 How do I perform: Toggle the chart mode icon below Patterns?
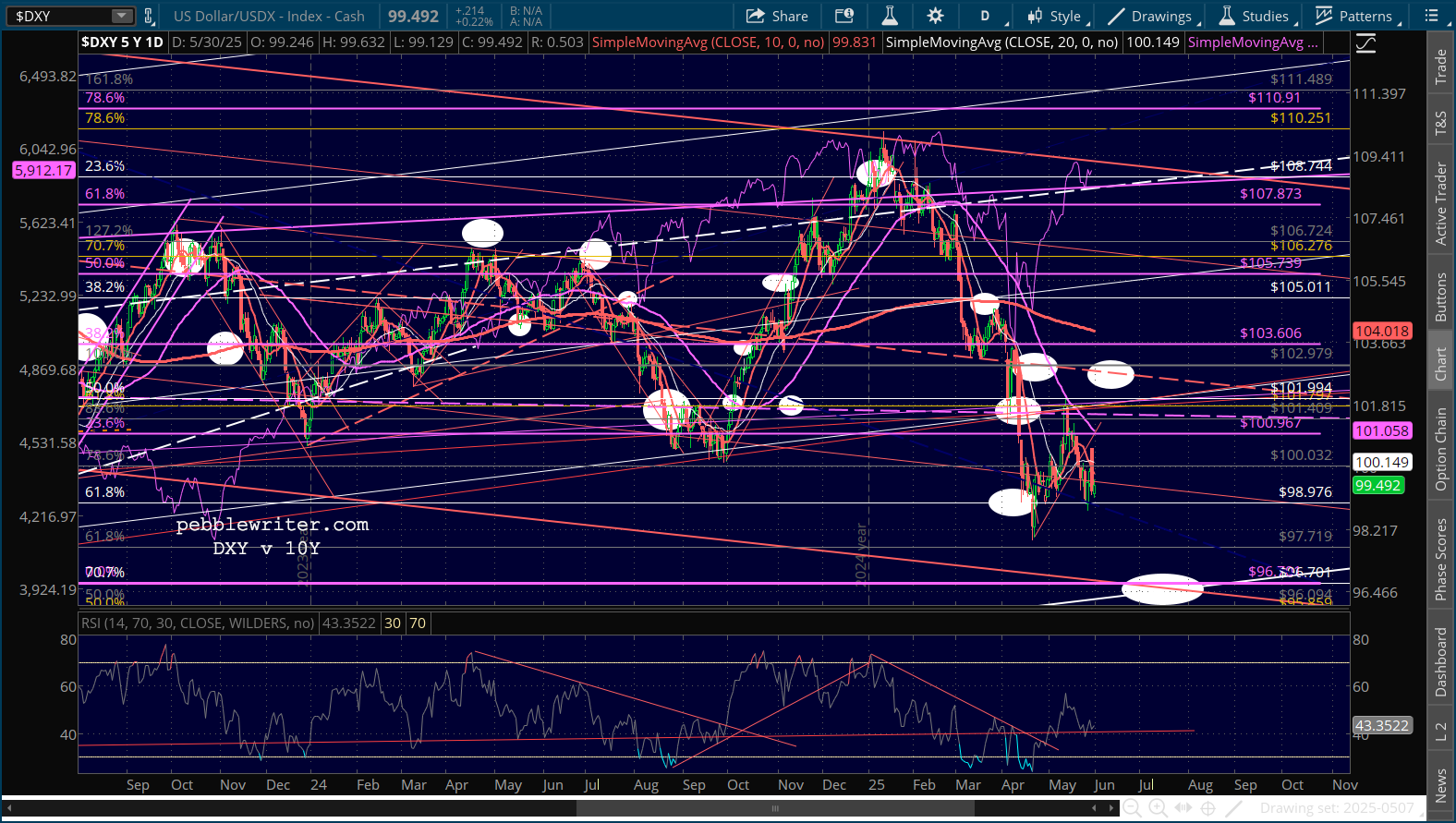coord(1365,43)
